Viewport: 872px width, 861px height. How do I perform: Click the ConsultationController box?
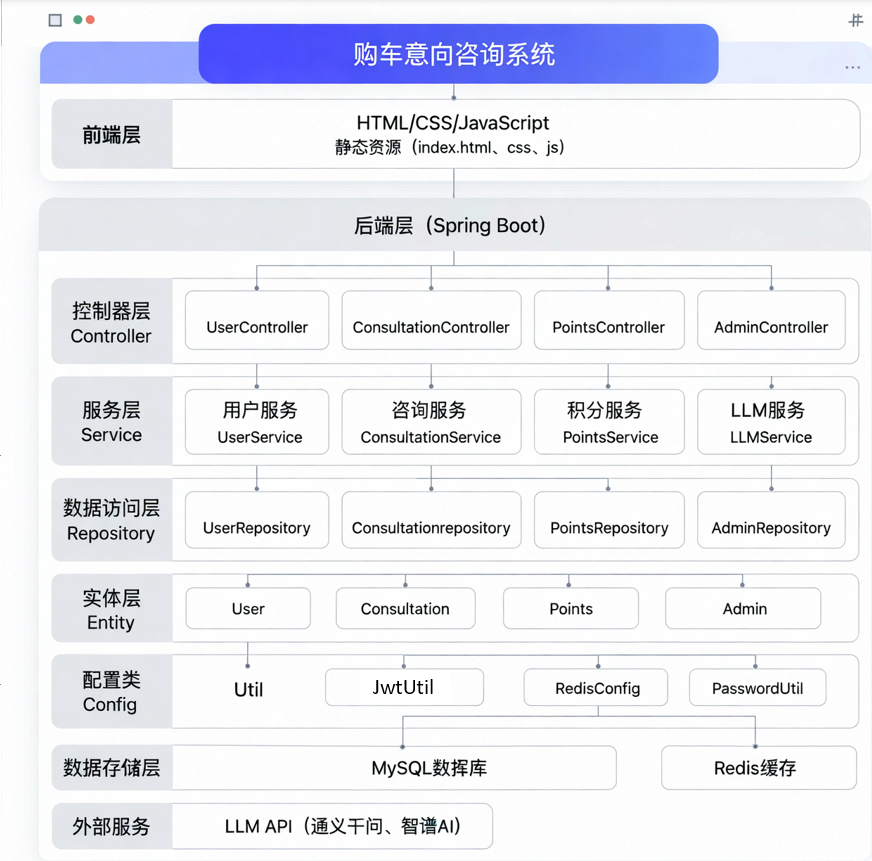pos(432,320)
